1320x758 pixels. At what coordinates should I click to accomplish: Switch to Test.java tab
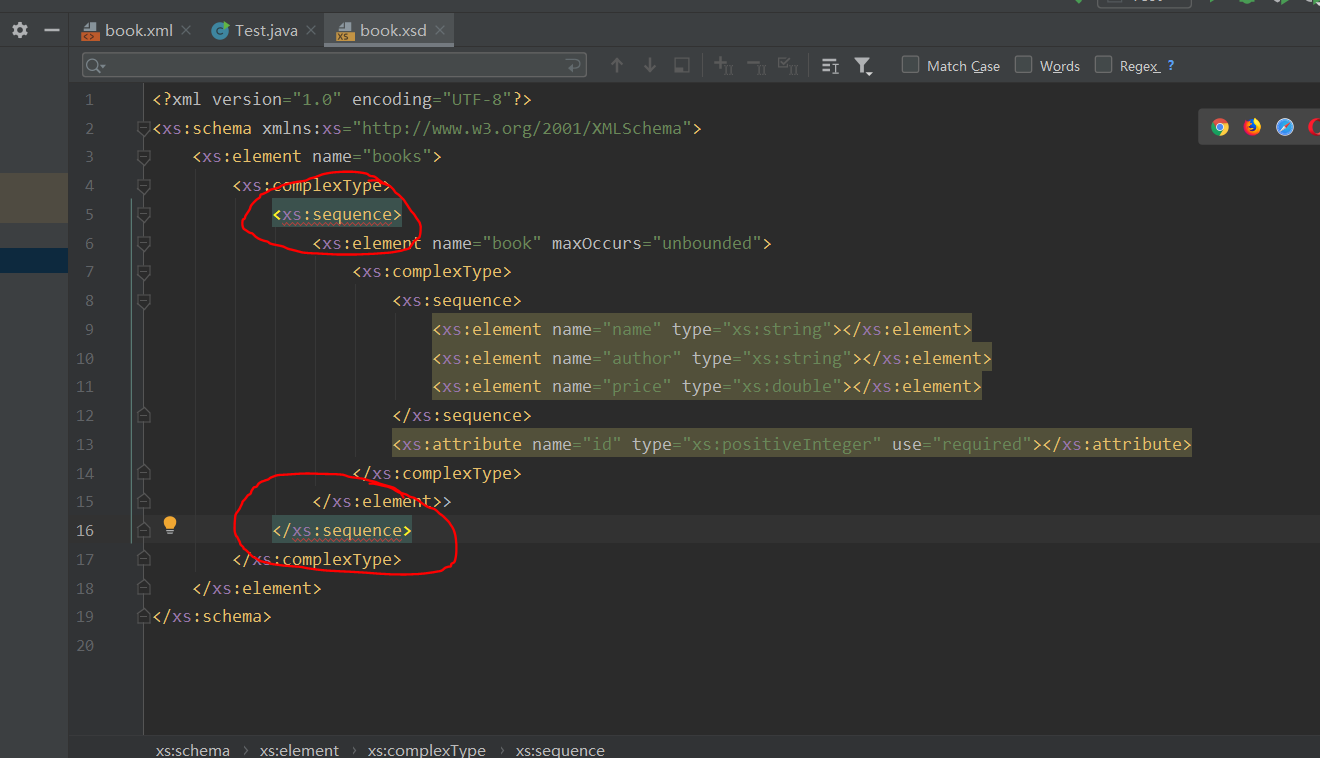266,31
